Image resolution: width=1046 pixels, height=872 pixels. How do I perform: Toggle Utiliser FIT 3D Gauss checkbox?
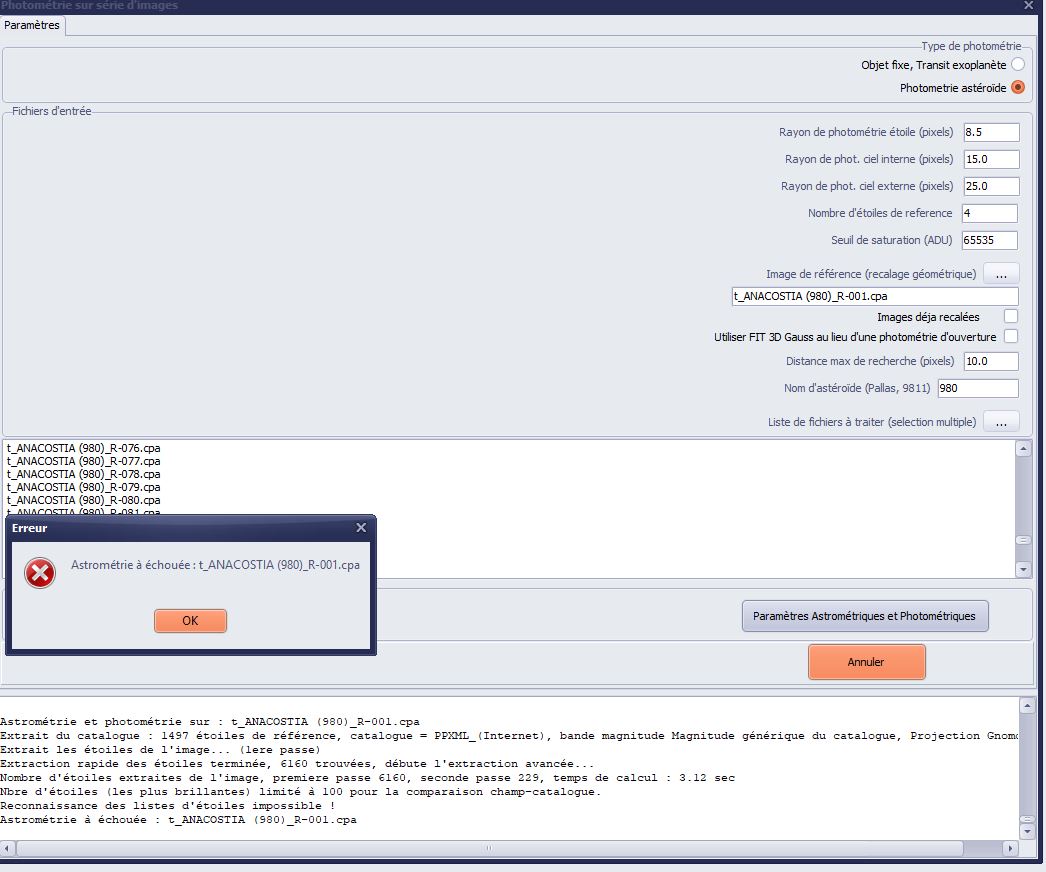click(x=1011, y=337)
